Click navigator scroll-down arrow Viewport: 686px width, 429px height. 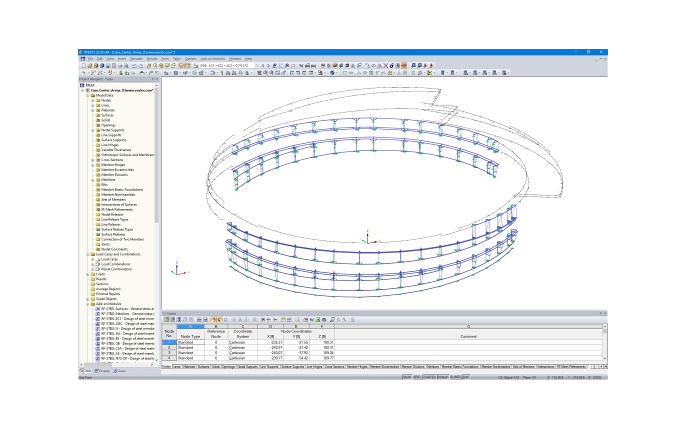click(x=157, y=359)
